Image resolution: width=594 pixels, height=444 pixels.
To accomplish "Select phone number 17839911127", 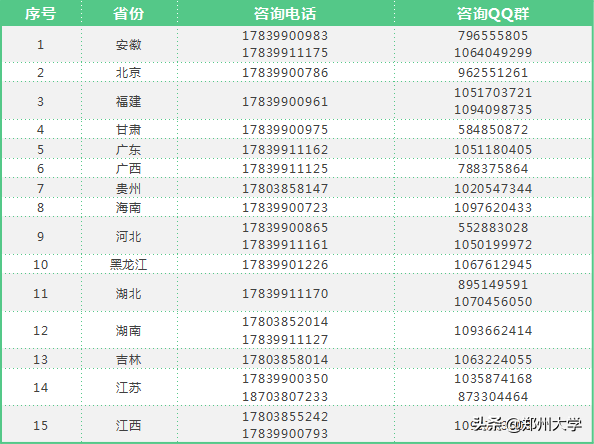I will [285, 340].
